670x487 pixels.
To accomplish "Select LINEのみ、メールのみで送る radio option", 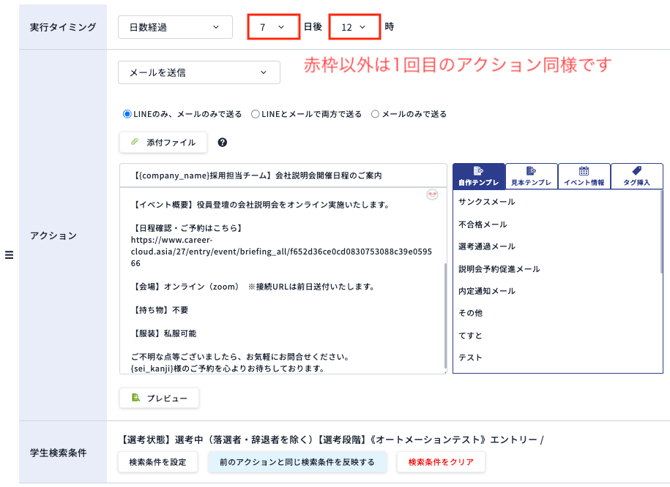I will 127,114.
